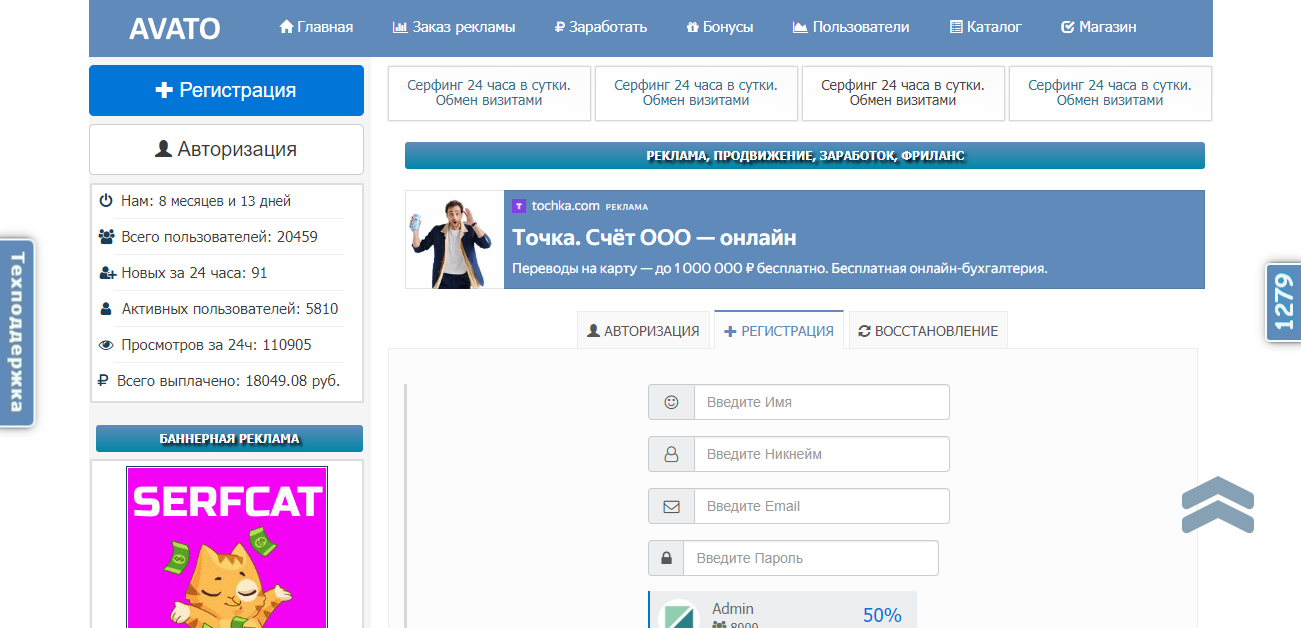Click the envelope icon beside the email field

(671, 506)
